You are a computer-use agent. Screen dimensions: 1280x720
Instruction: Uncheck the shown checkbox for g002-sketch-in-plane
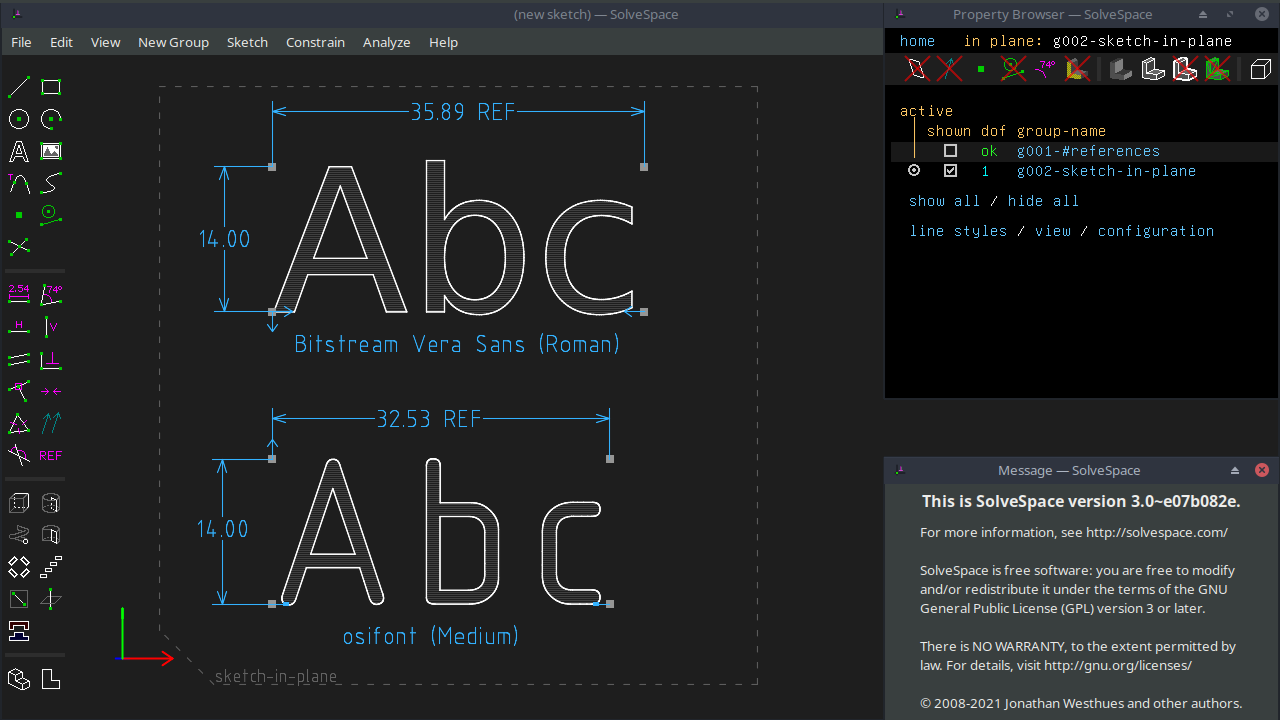pyautogui.click(x=950, y=170)
